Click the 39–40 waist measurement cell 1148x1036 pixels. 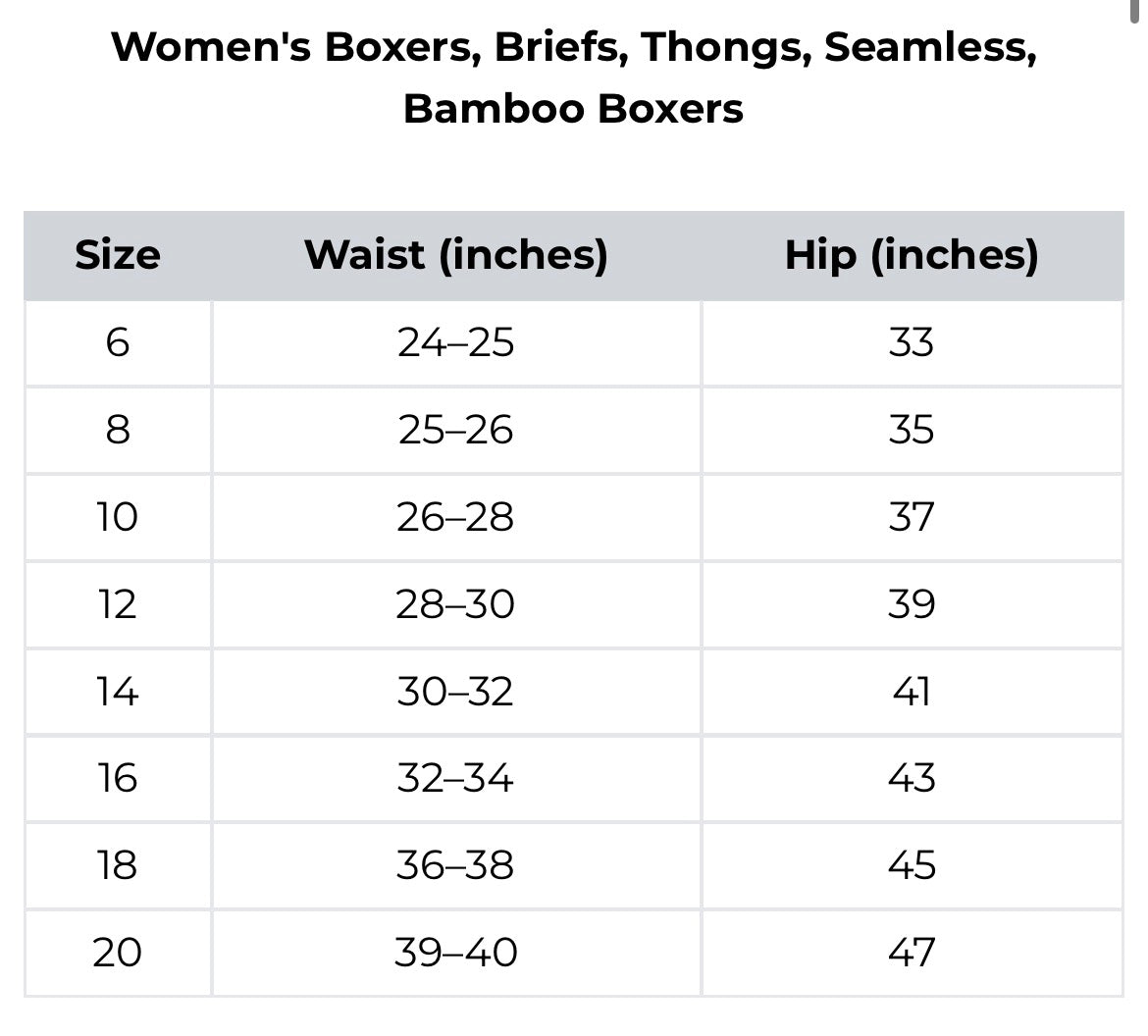tap(456, 953)
